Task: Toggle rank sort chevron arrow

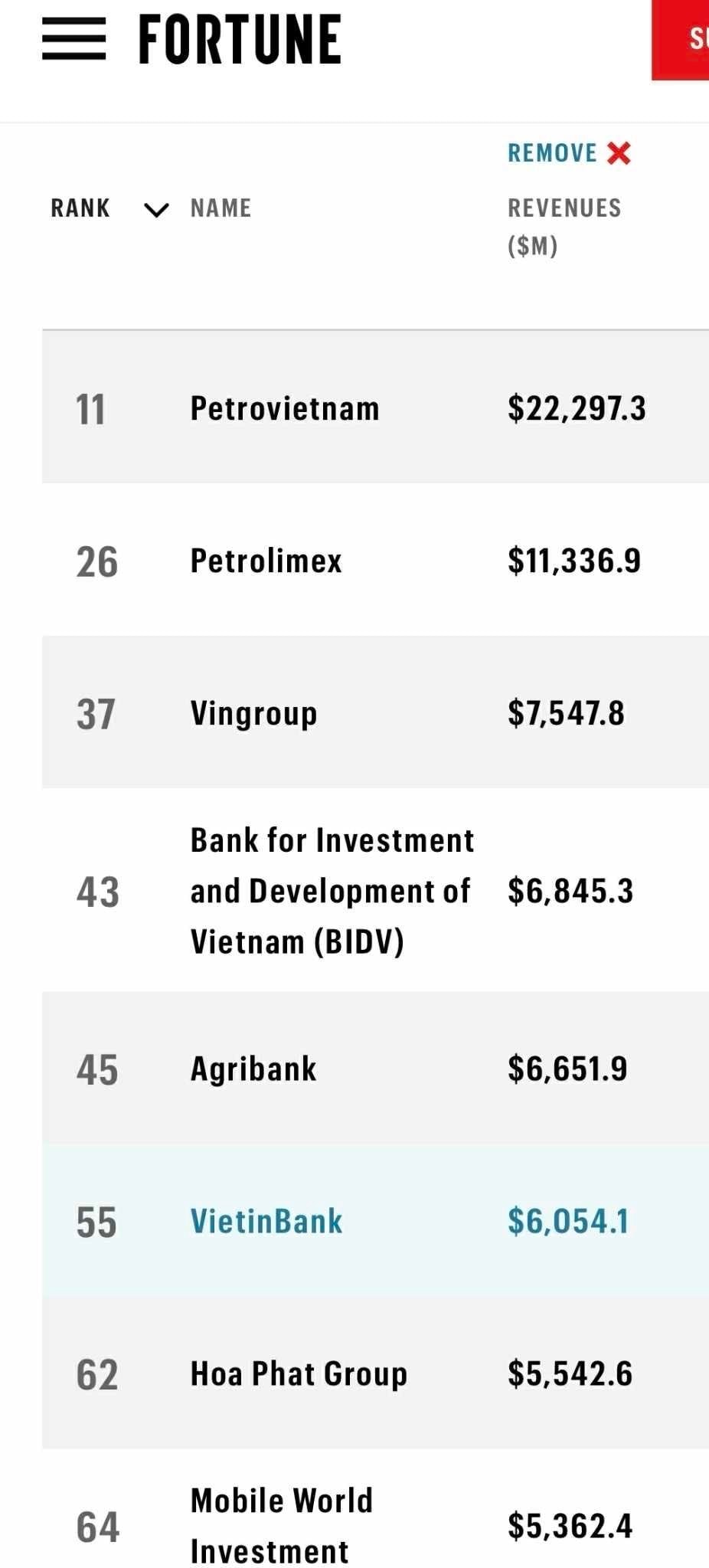Action: coord(156,209)
